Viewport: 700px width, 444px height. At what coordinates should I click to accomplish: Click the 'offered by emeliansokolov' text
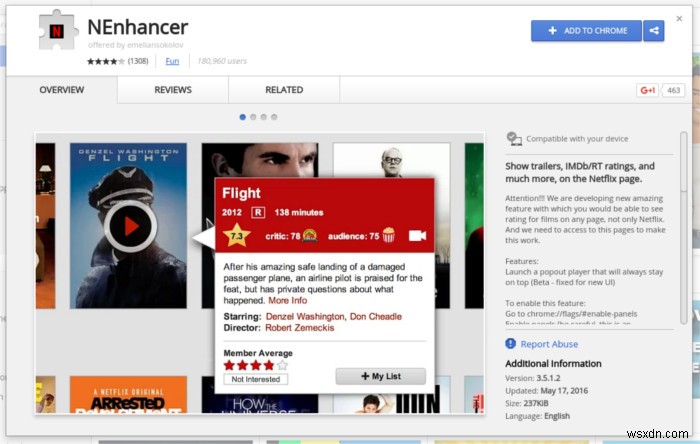click(136, 45)
